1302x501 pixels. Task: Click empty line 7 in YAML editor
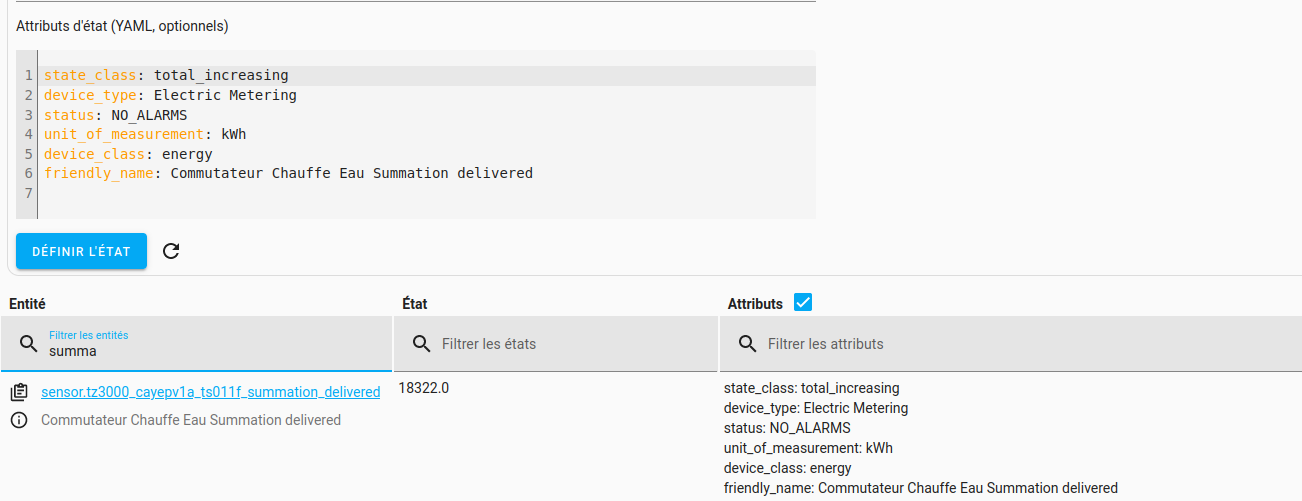(x=427, y=192)
